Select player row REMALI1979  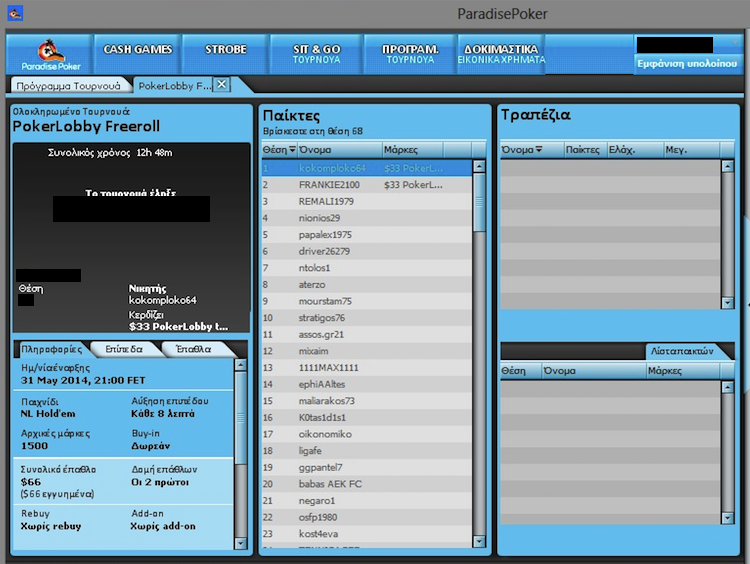click(x=366, y=201)
